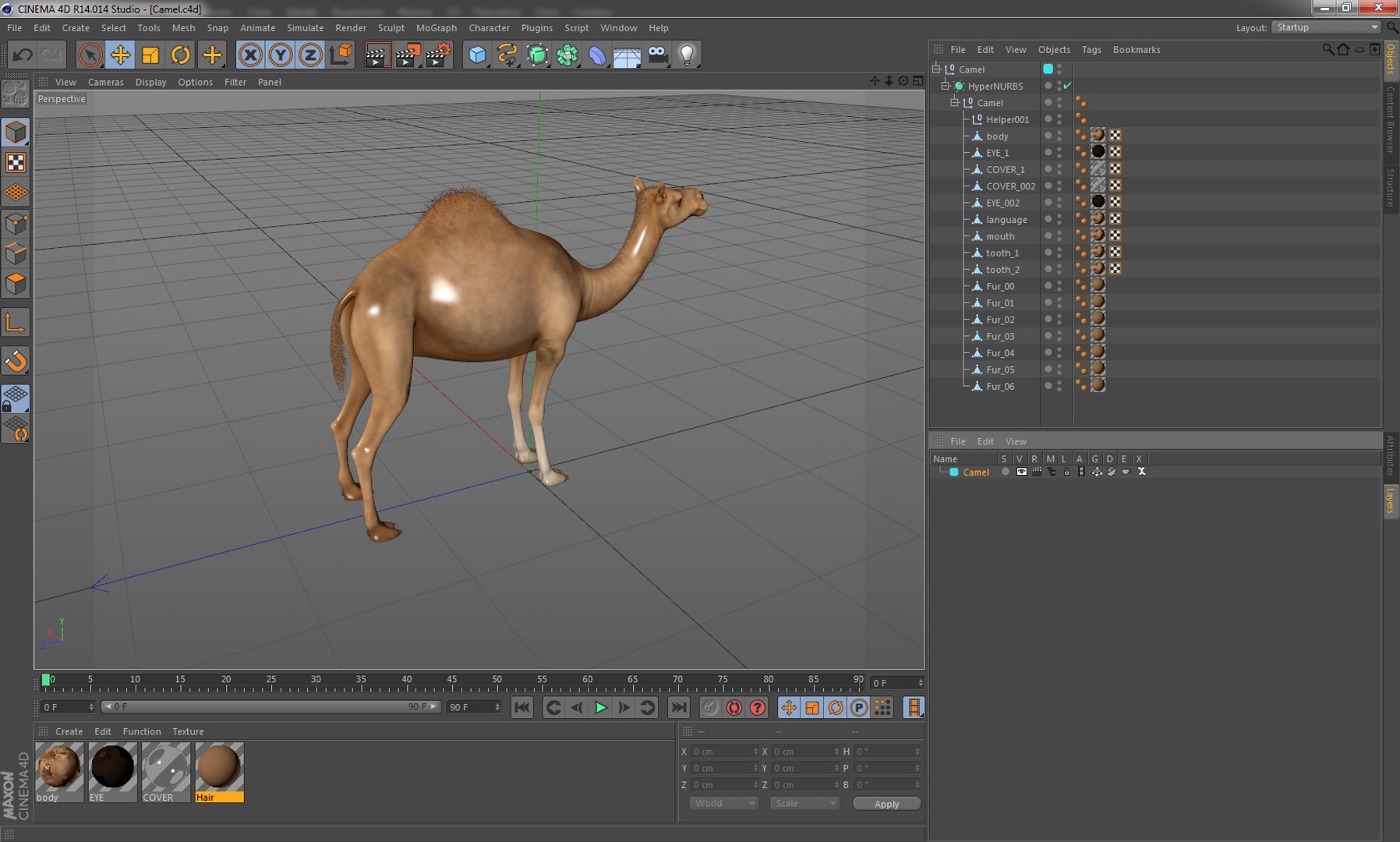
Task: Select the EYE material thumbnail
Action: [x=112, y=767]
